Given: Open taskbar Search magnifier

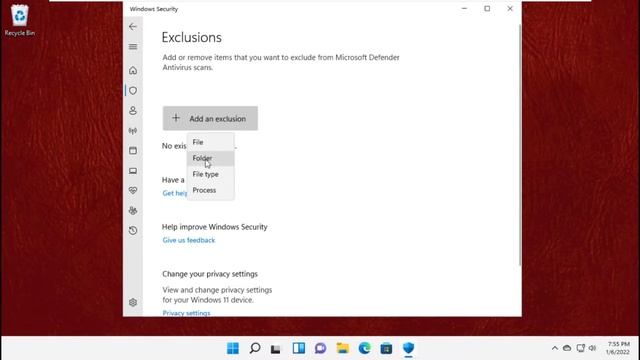Looking at the screenshot, I should [255, 348].
